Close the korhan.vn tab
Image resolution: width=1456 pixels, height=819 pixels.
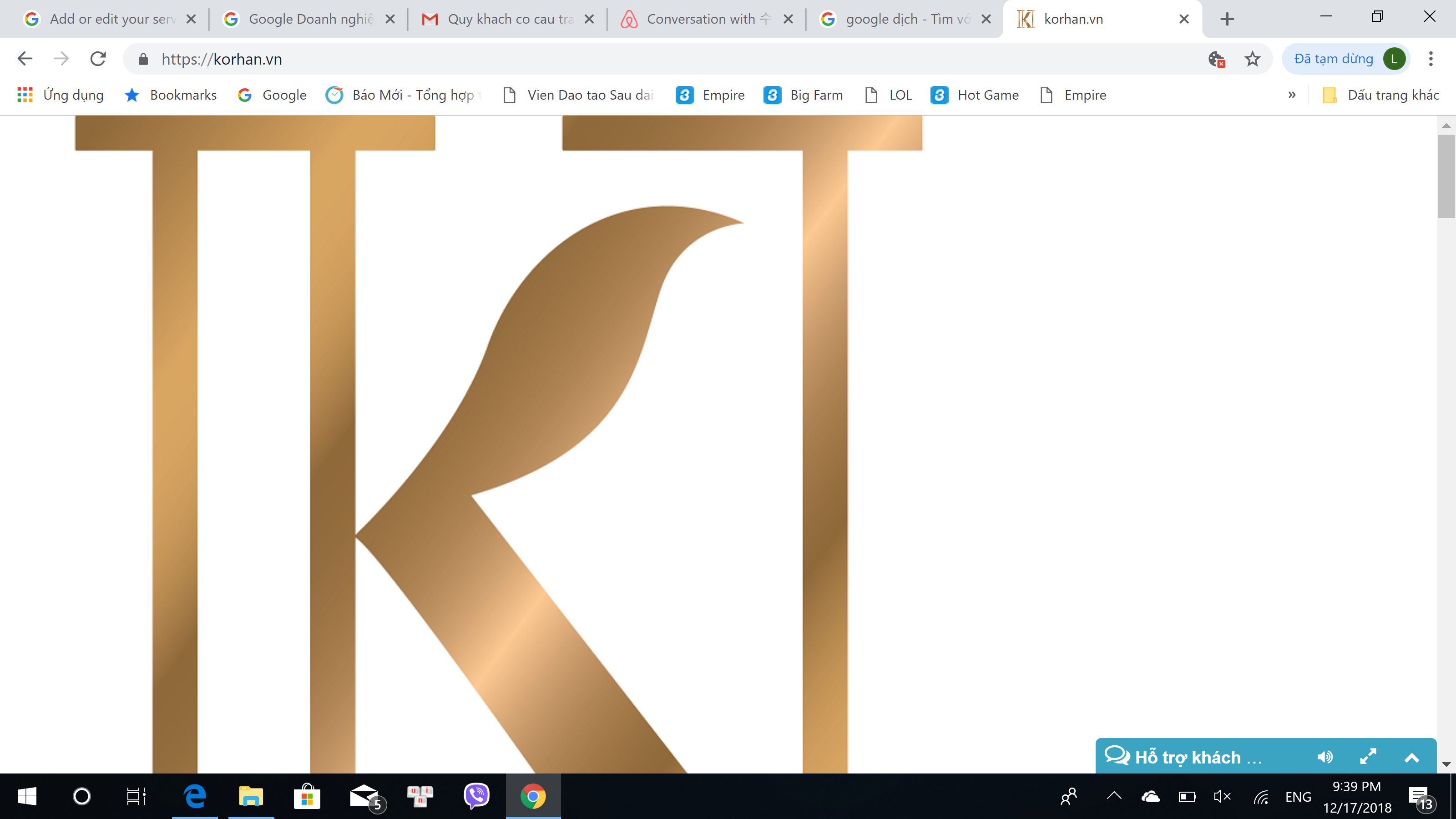click(x=1184, y=19)
